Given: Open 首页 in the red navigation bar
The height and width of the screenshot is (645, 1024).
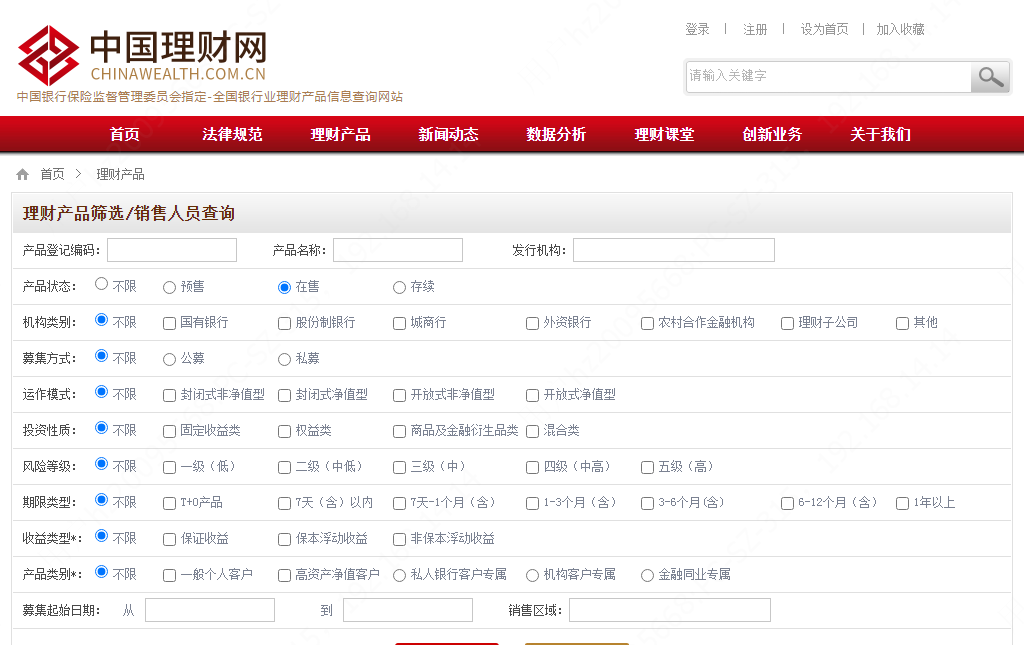Looking at the screenshot, I should coord(125,134).
